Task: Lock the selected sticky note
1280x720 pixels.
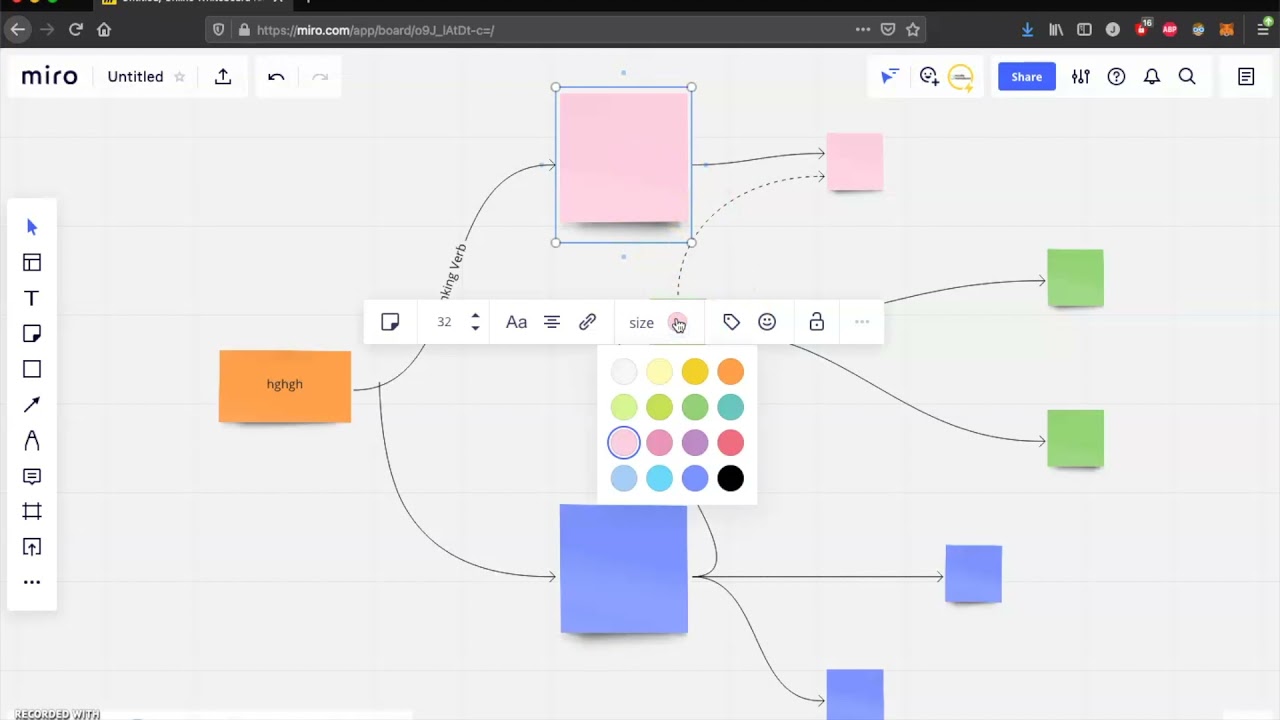Action: [816, 322]
